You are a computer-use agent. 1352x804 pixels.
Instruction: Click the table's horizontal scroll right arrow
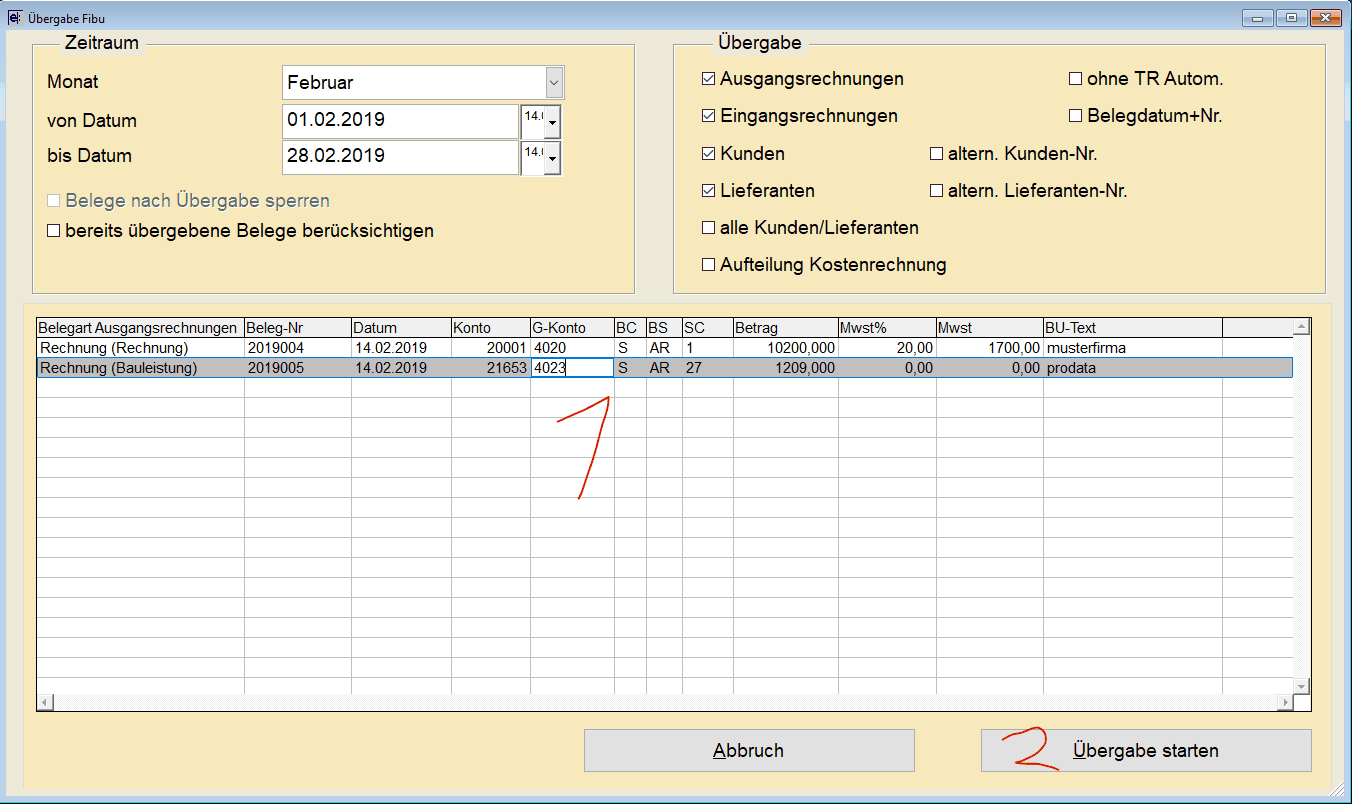click(1284, 703)
